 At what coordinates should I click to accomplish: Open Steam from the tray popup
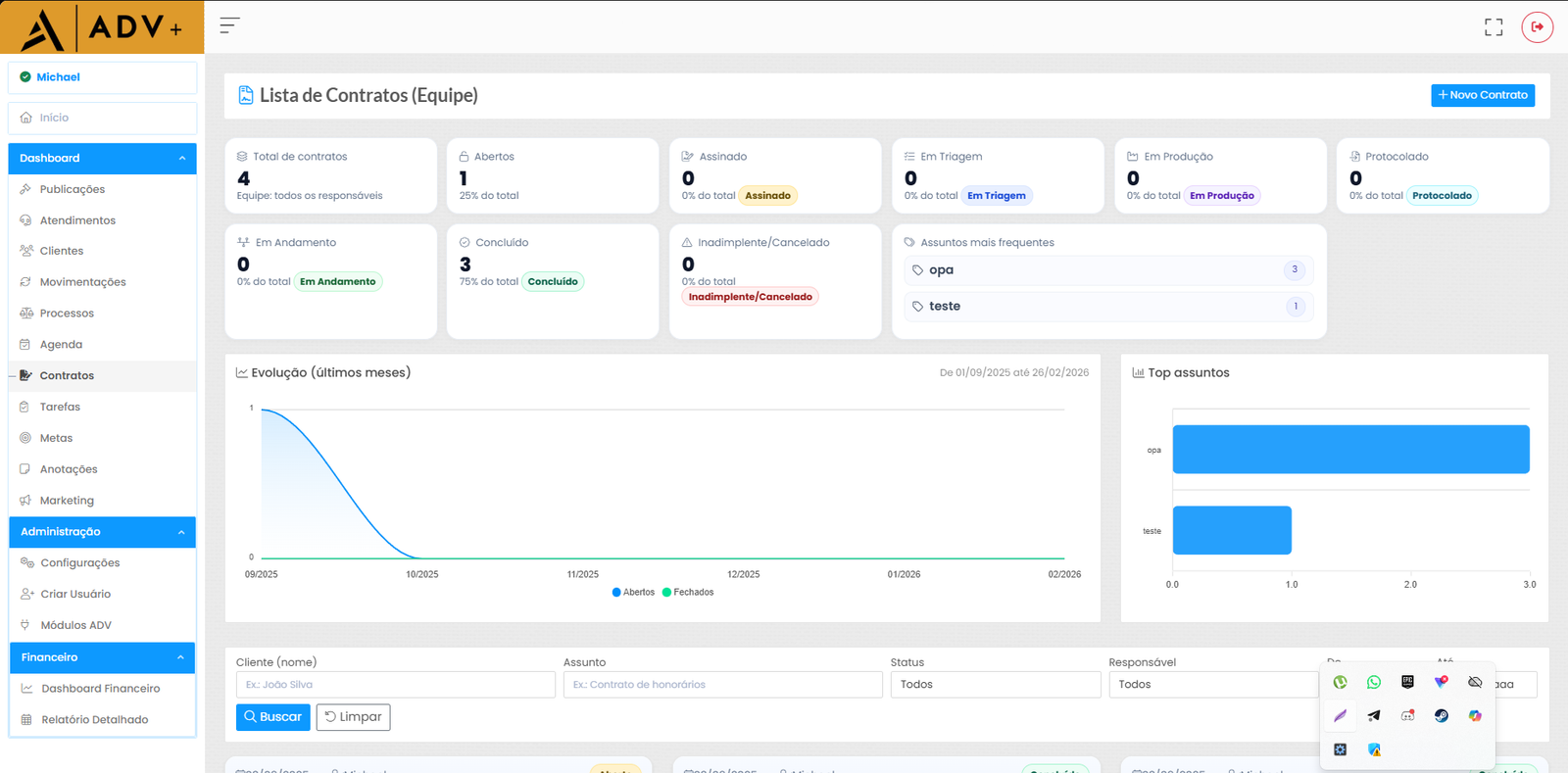pyautogui.click(x=1442, y=716)
